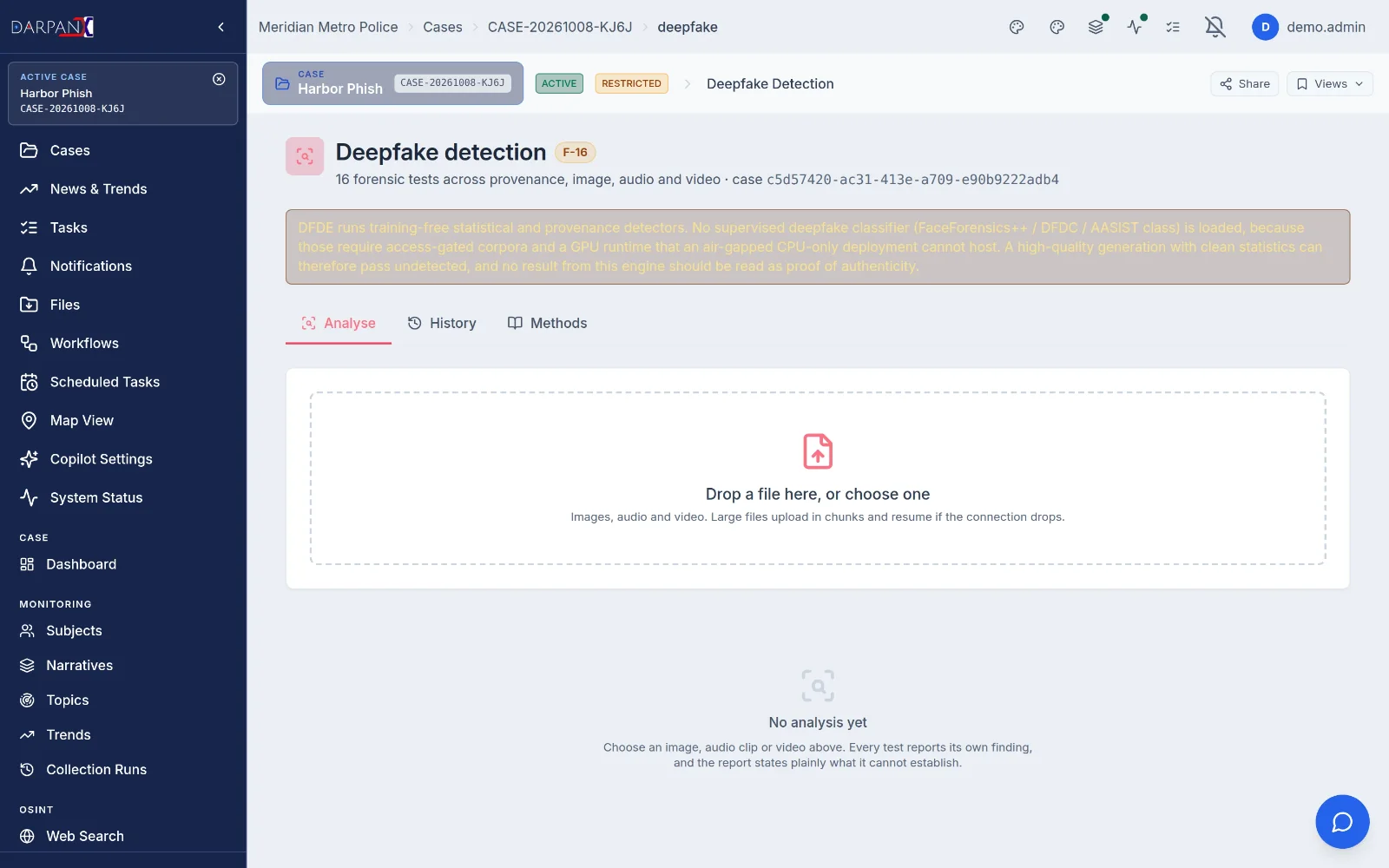1389x868 pixels.
Task: Click Meridian Metro Police breadcrumb
Action: [x=328, y=27]
